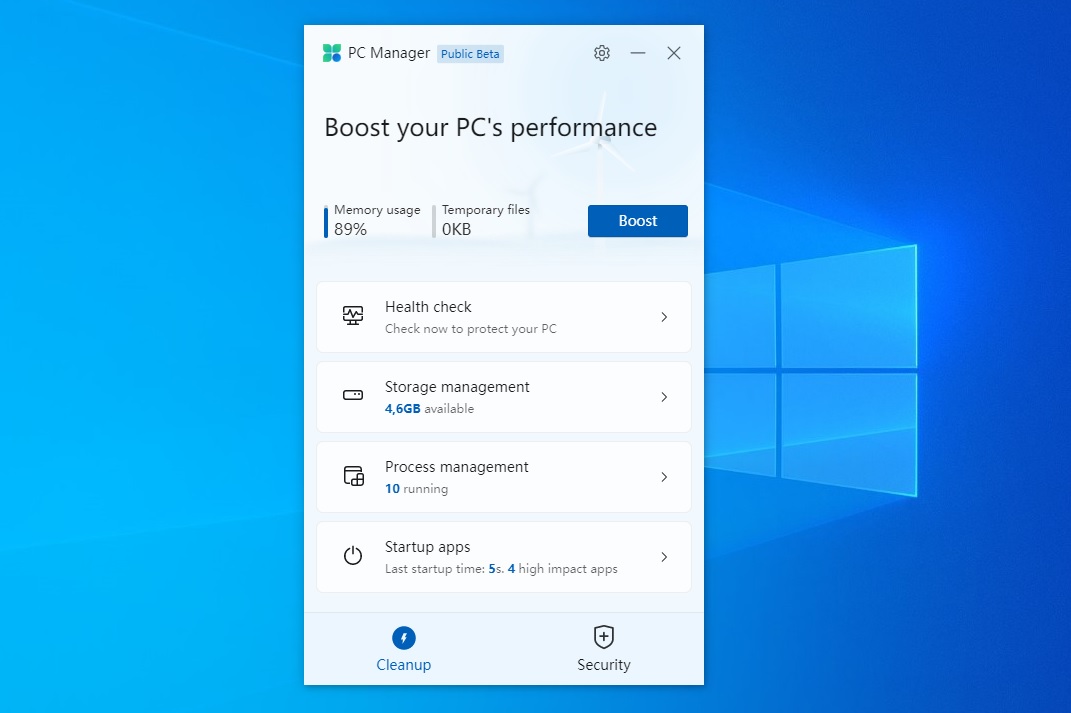Click the Storage management drive icon
The image size is (1071, 713).
tap(353, 395)
